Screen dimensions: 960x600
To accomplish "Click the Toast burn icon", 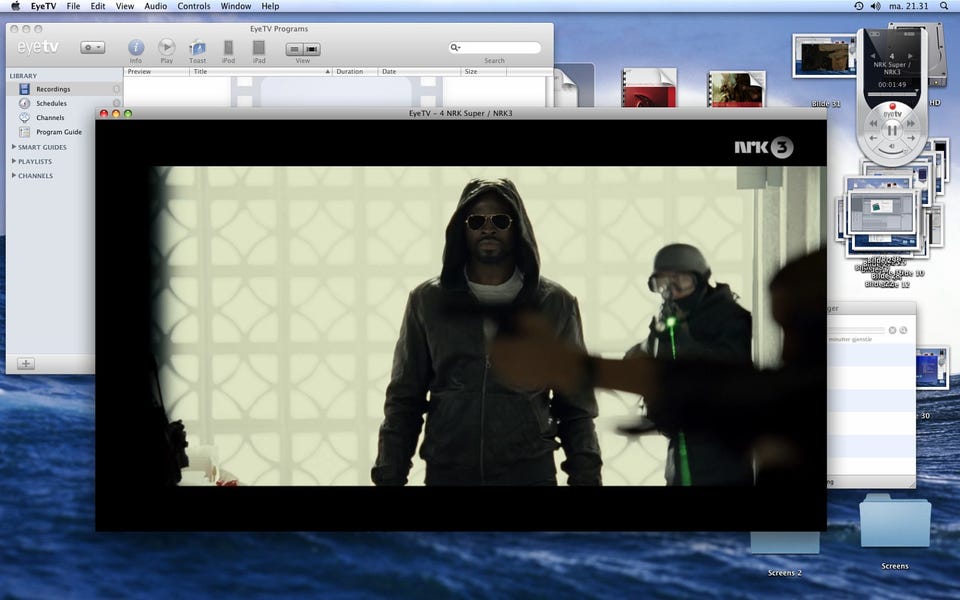I will 197,48.
